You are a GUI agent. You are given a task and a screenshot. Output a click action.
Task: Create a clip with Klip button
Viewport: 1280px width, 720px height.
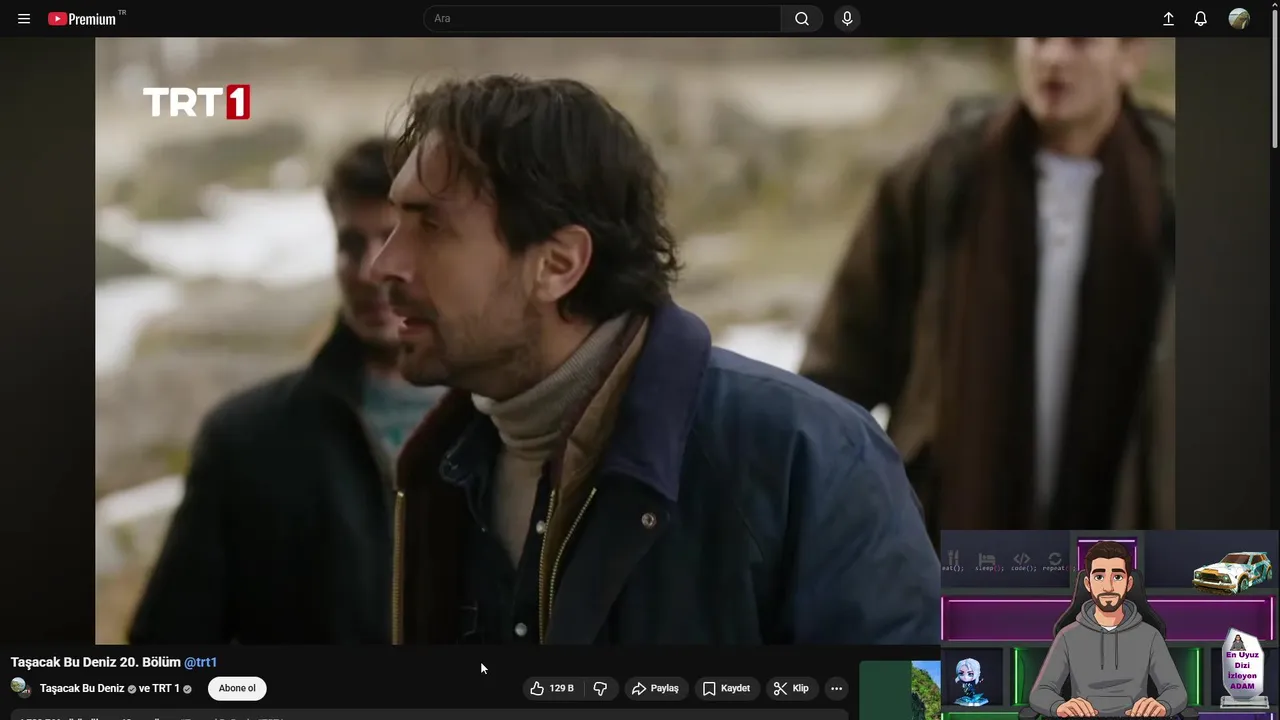pos(791,688)
